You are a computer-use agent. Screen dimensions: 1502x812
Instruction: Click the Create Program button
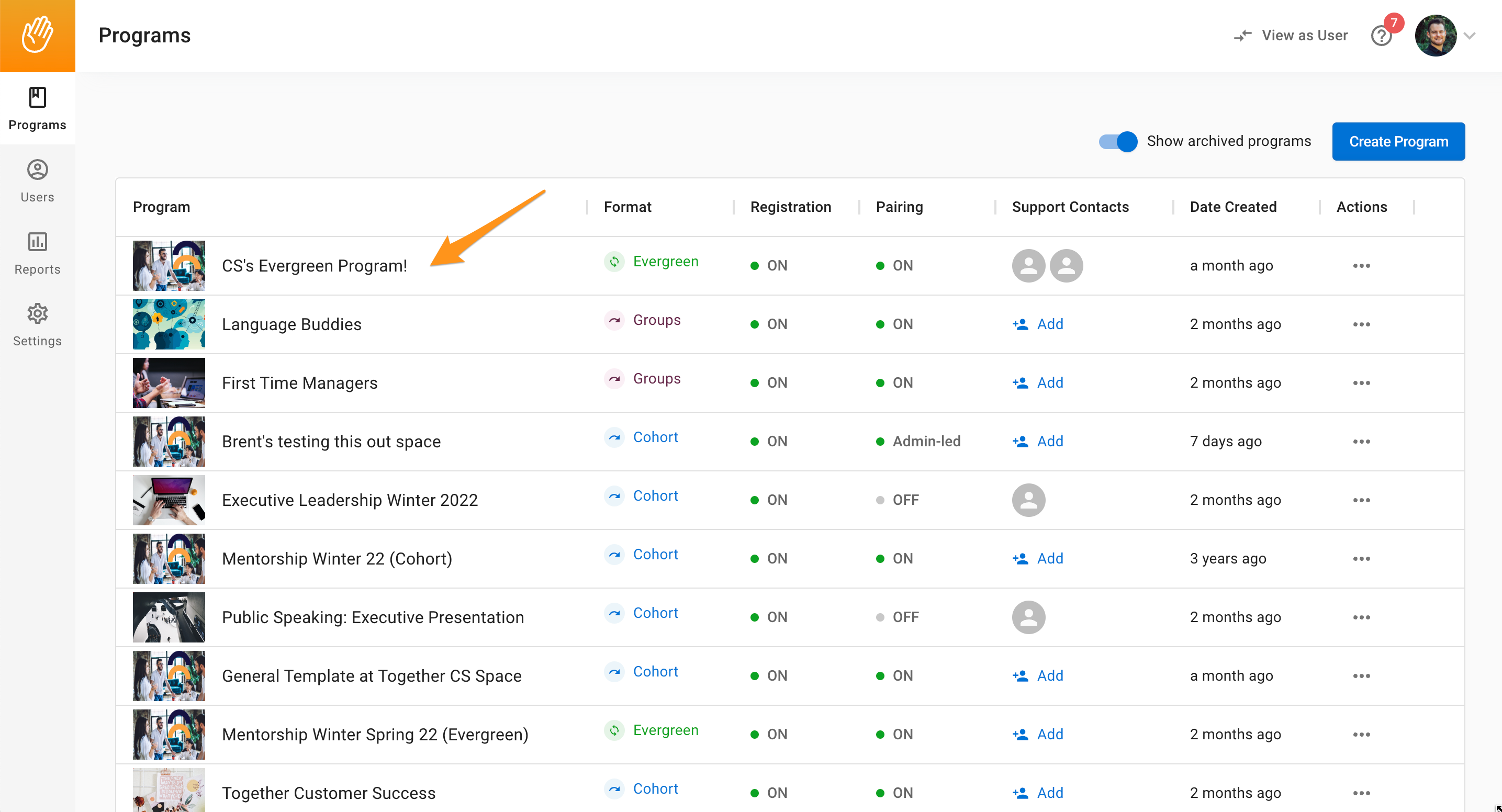tap(1398, 142)
